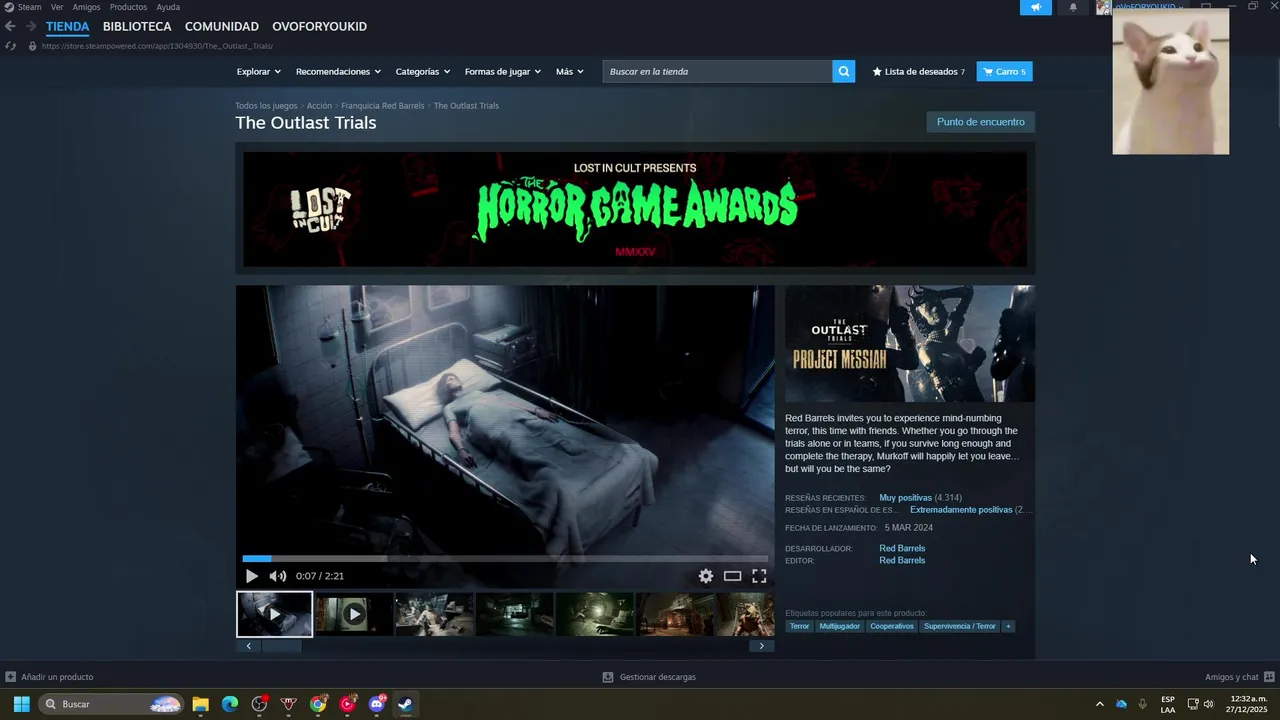Open File Explorer from the taskbar
Screen dimensions: 1280x720
click(200, 704)
